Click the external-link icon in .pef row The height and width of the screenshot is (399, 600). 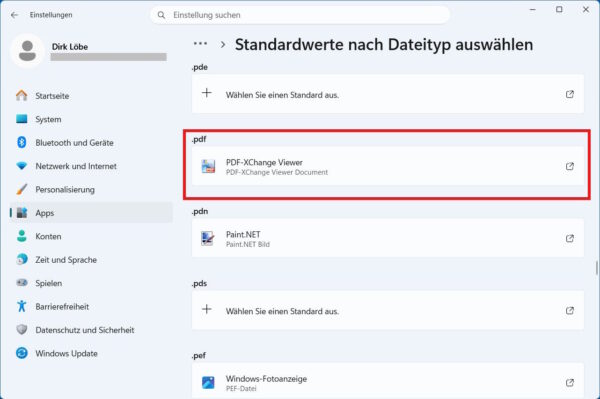tap(570, 383)
